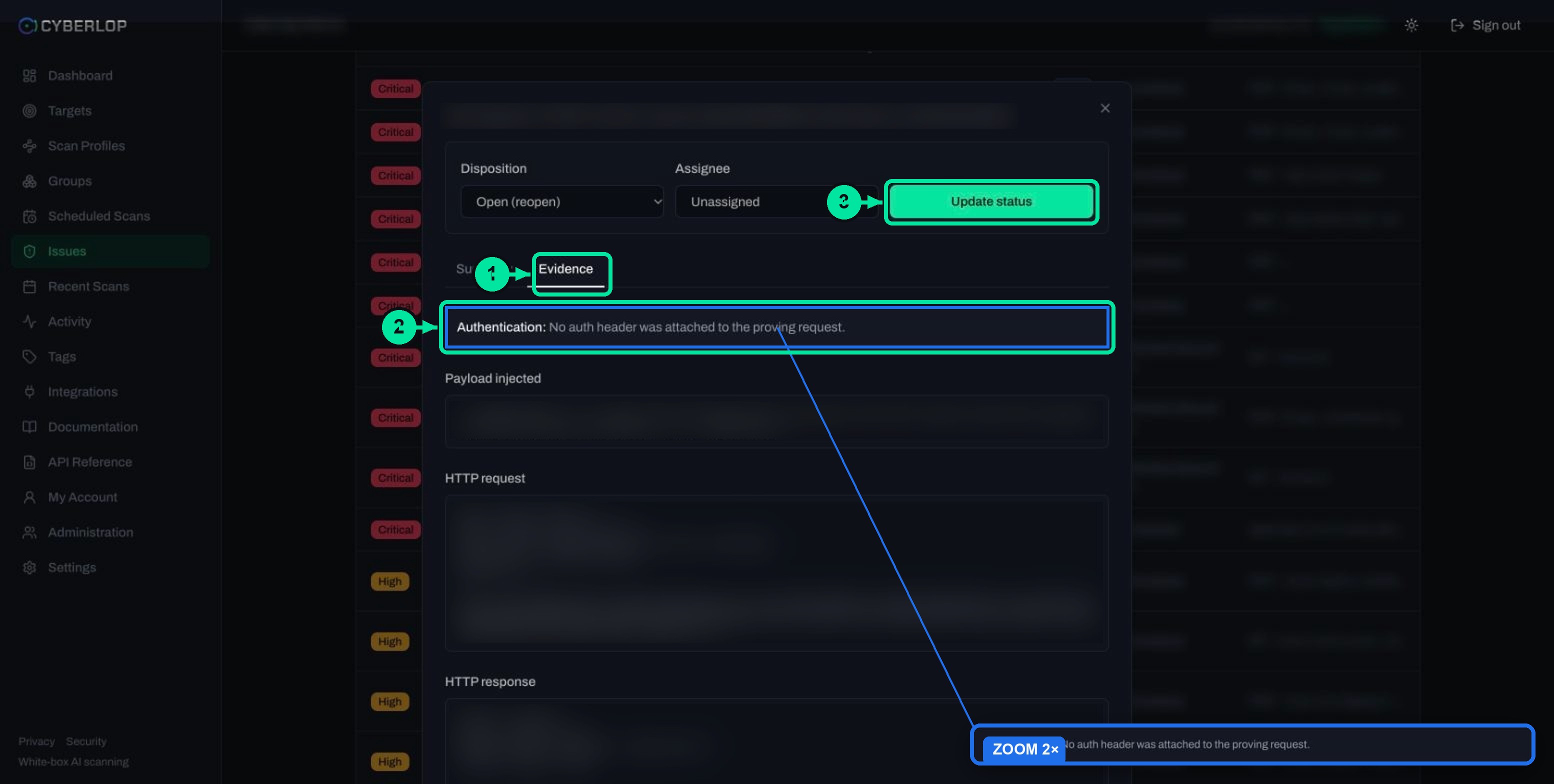Click the Activity pulse icon
Image resolution: width=1554 pixels, height=784 pixels.
click(x=29, y=321)
